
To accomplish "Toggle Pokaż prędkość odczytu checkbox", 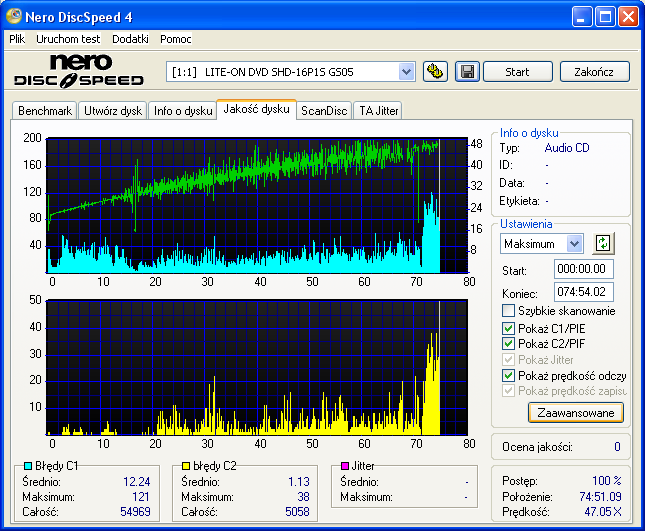I will [x=508, y=375].
